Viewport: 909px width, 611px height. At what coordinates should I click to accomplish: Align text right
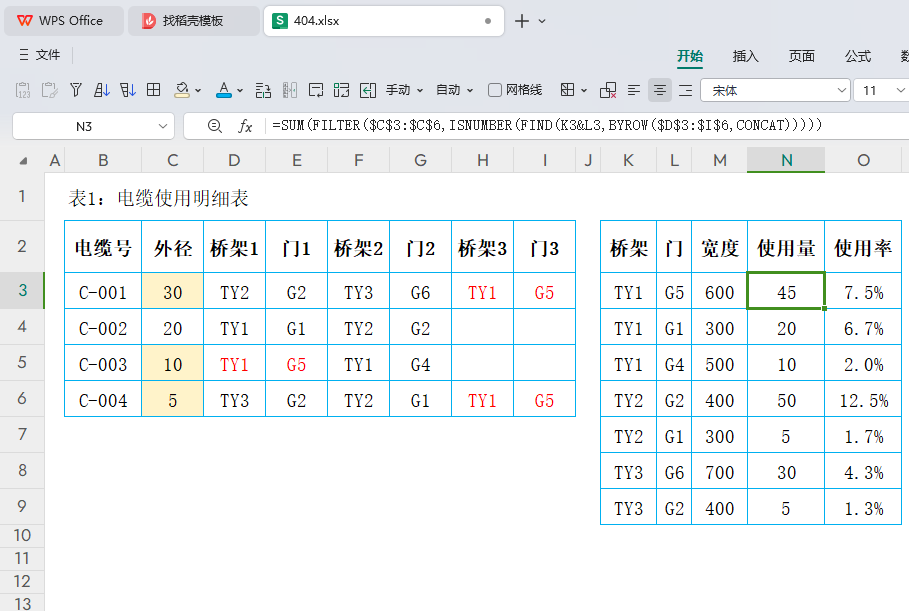(x=686, y=90)
